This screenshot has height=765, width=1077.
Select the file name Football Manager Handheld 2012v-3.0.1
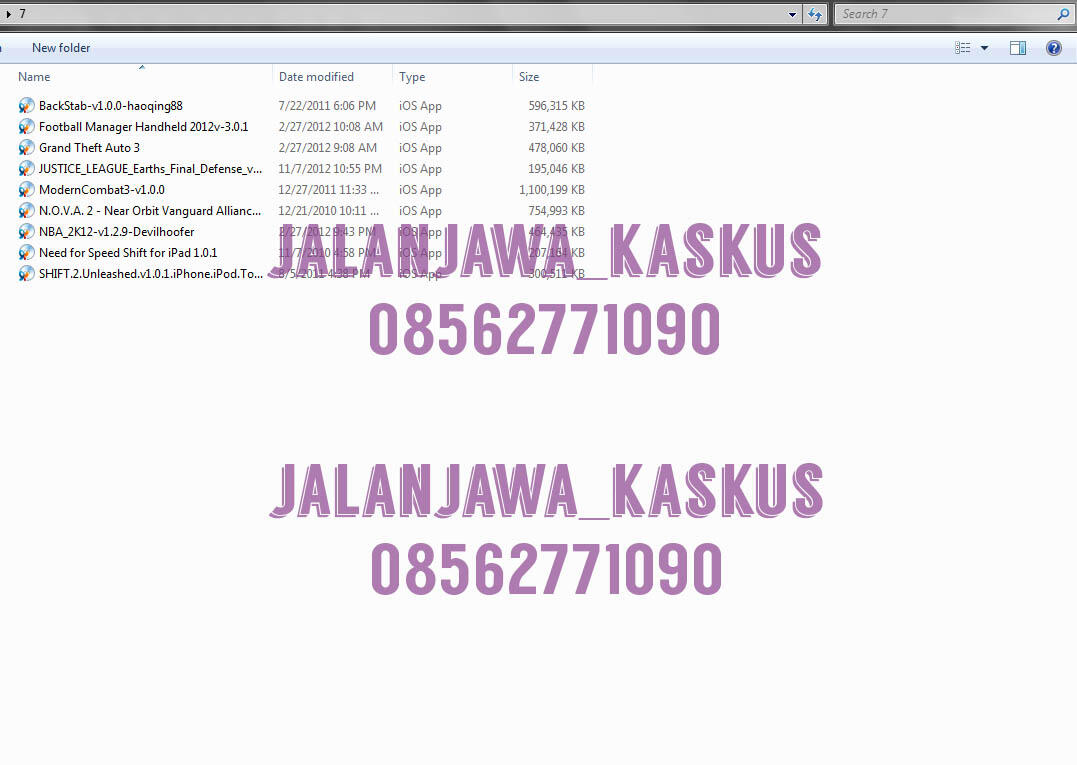coord(144,127)
